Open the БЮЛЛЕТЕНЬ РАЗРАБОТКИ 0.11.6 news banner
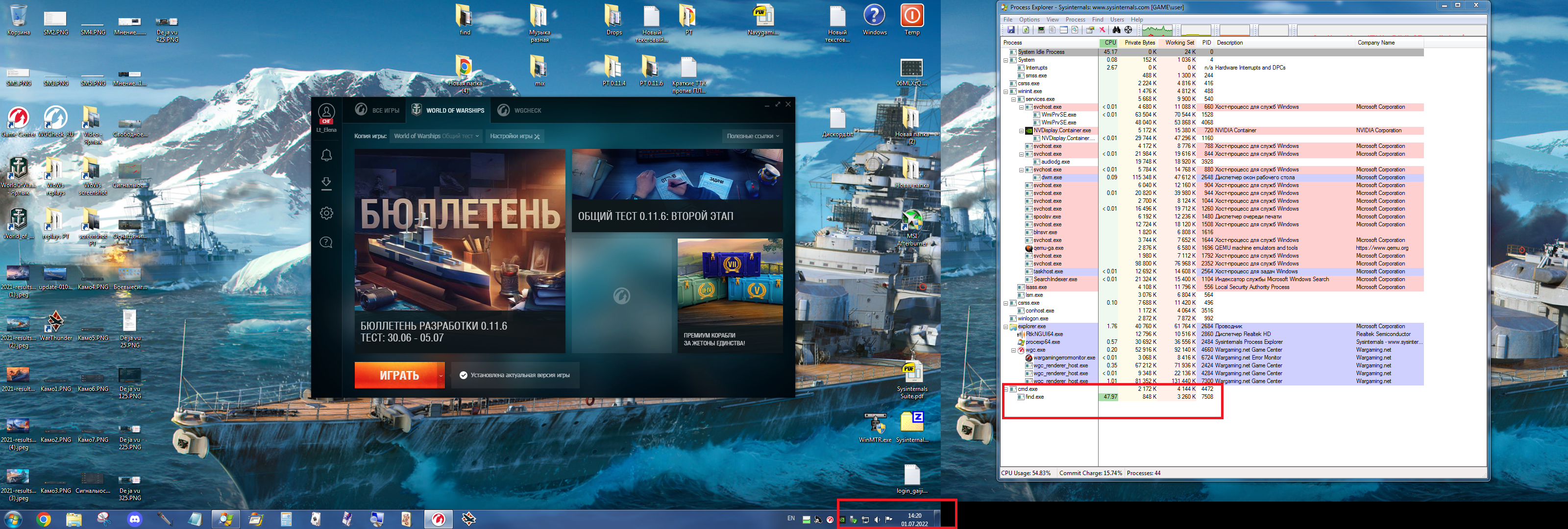This screenshot has width=1568, height=529. (x=460, y=251)
